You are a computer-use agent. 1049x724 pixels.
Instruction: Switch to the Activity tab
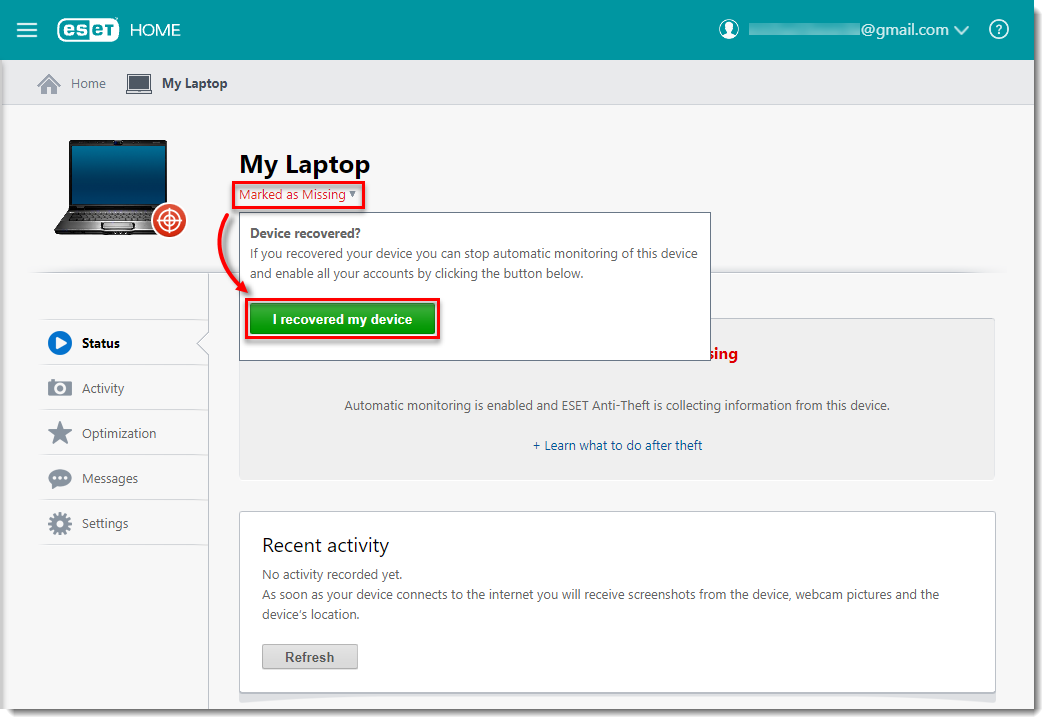pyautogui.click(x=124, y=388)
